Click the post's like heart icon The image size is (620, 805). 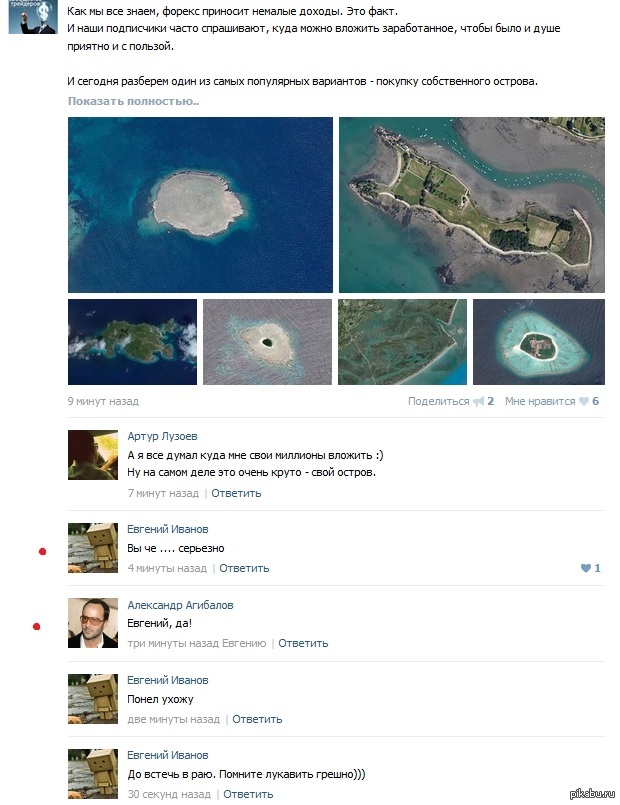click(584, 401)
